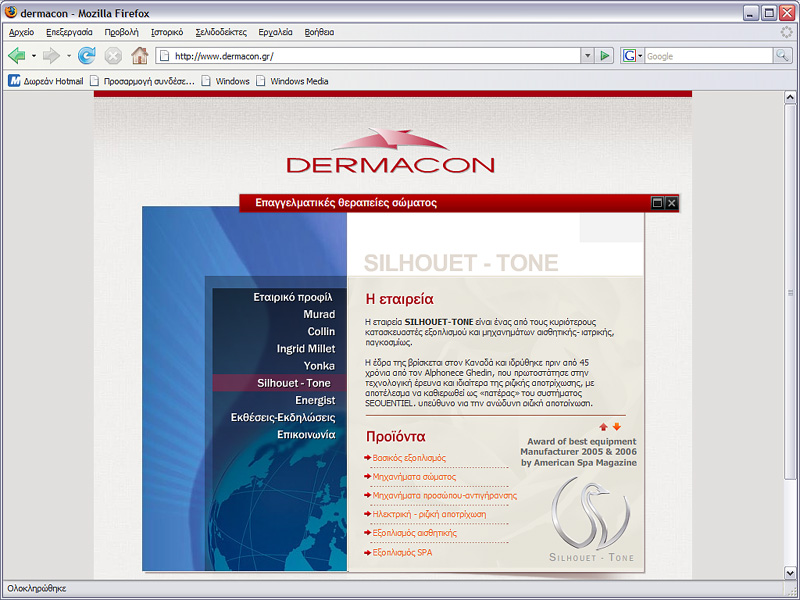The image size is (800, 600).
Task: Open the Forward button history dropdown arrow
Action: (68, 56)
